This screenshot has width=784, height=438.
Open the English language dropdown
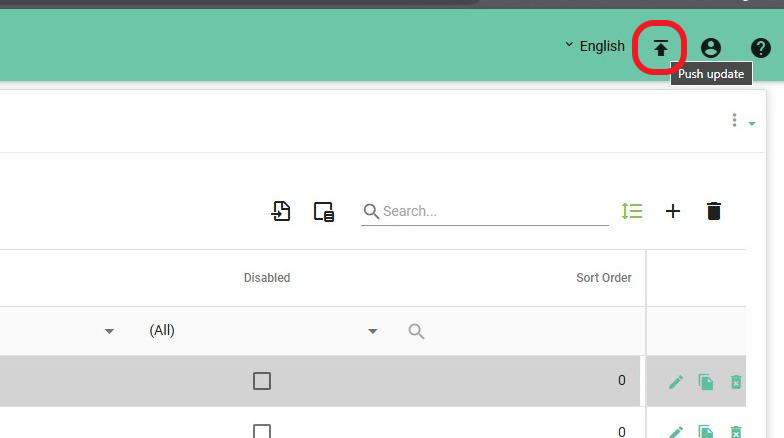[595, 46]
